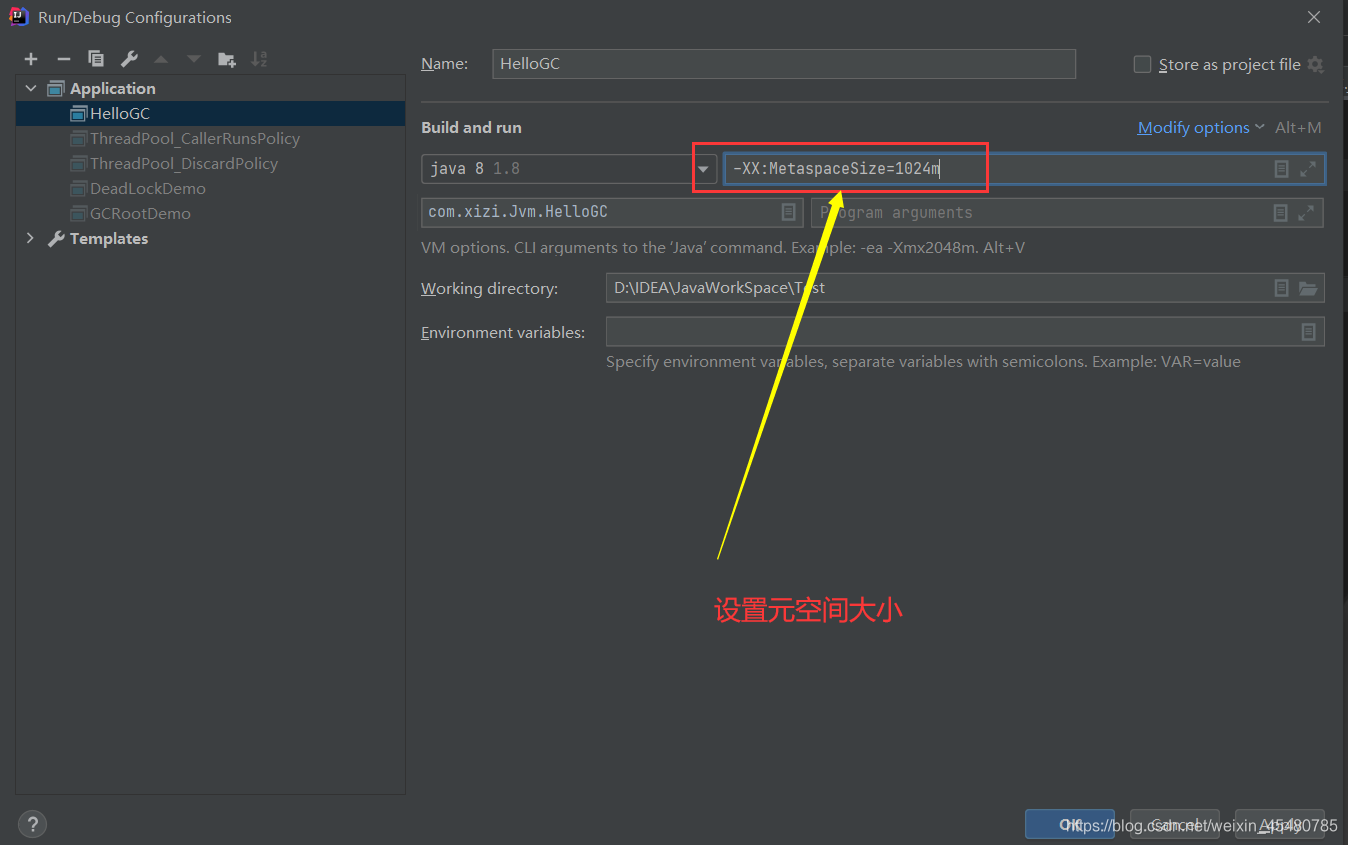Expand the Templates tree node

(30, 238)
